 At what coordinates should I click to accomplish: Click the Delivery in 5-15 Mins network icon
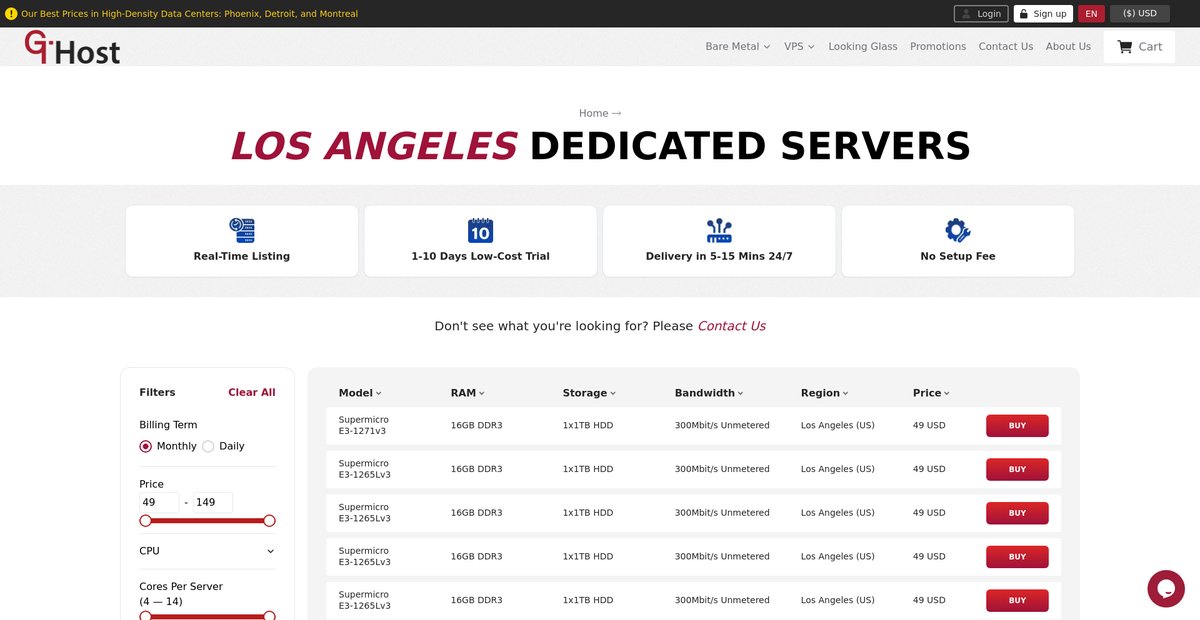[719, 231]
